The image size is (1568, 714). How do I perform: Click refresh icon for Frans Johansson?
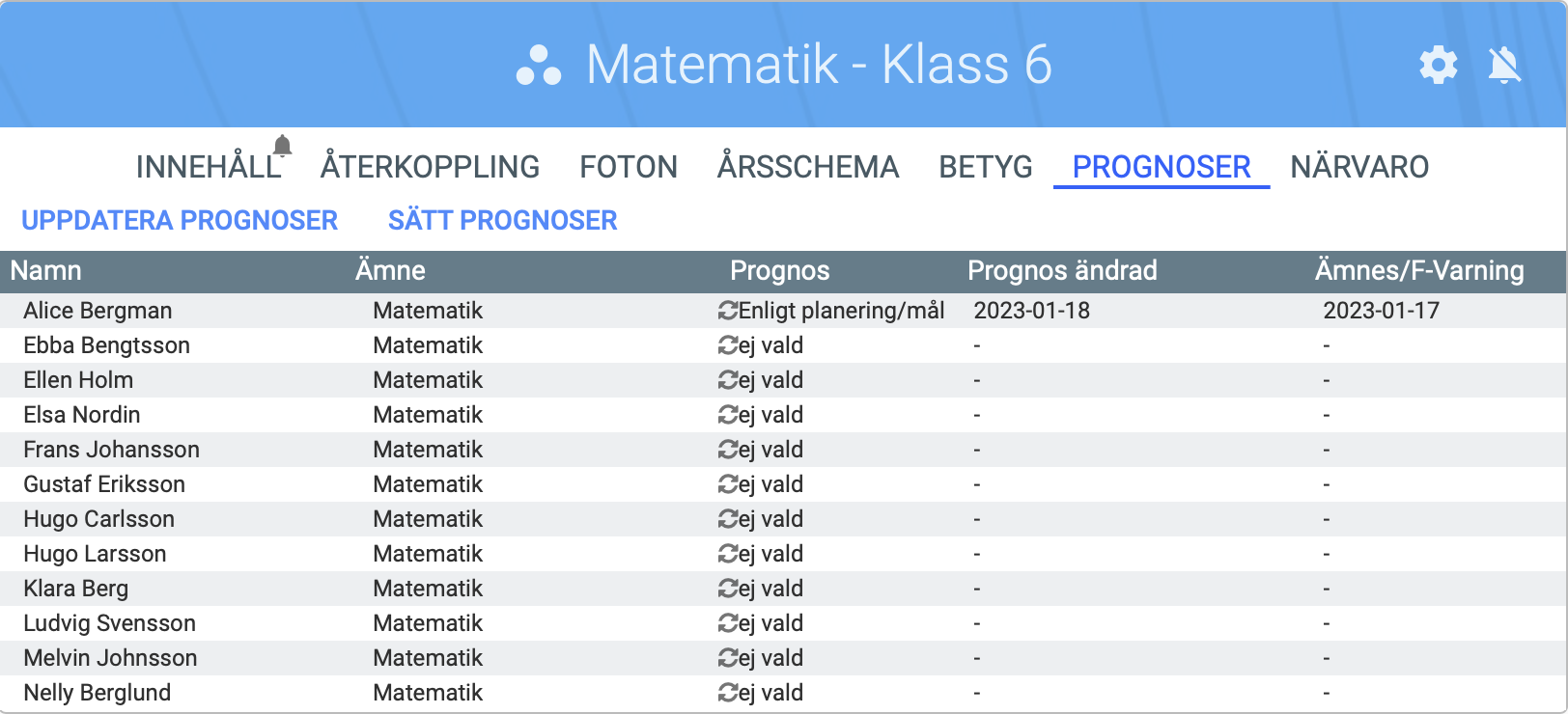[728, 450]
